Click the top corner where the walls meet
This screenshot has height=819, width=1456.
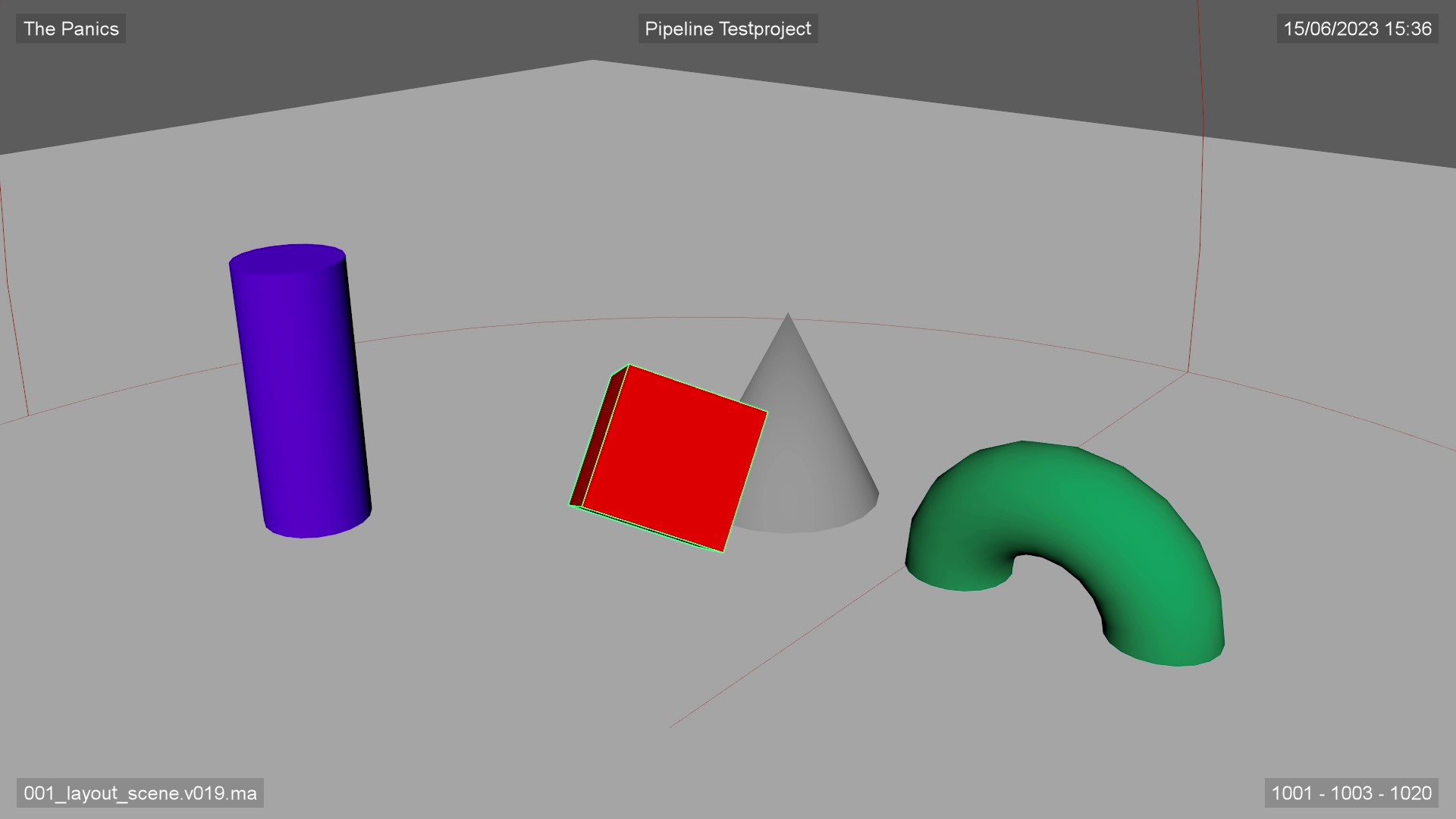coord(592,61)
